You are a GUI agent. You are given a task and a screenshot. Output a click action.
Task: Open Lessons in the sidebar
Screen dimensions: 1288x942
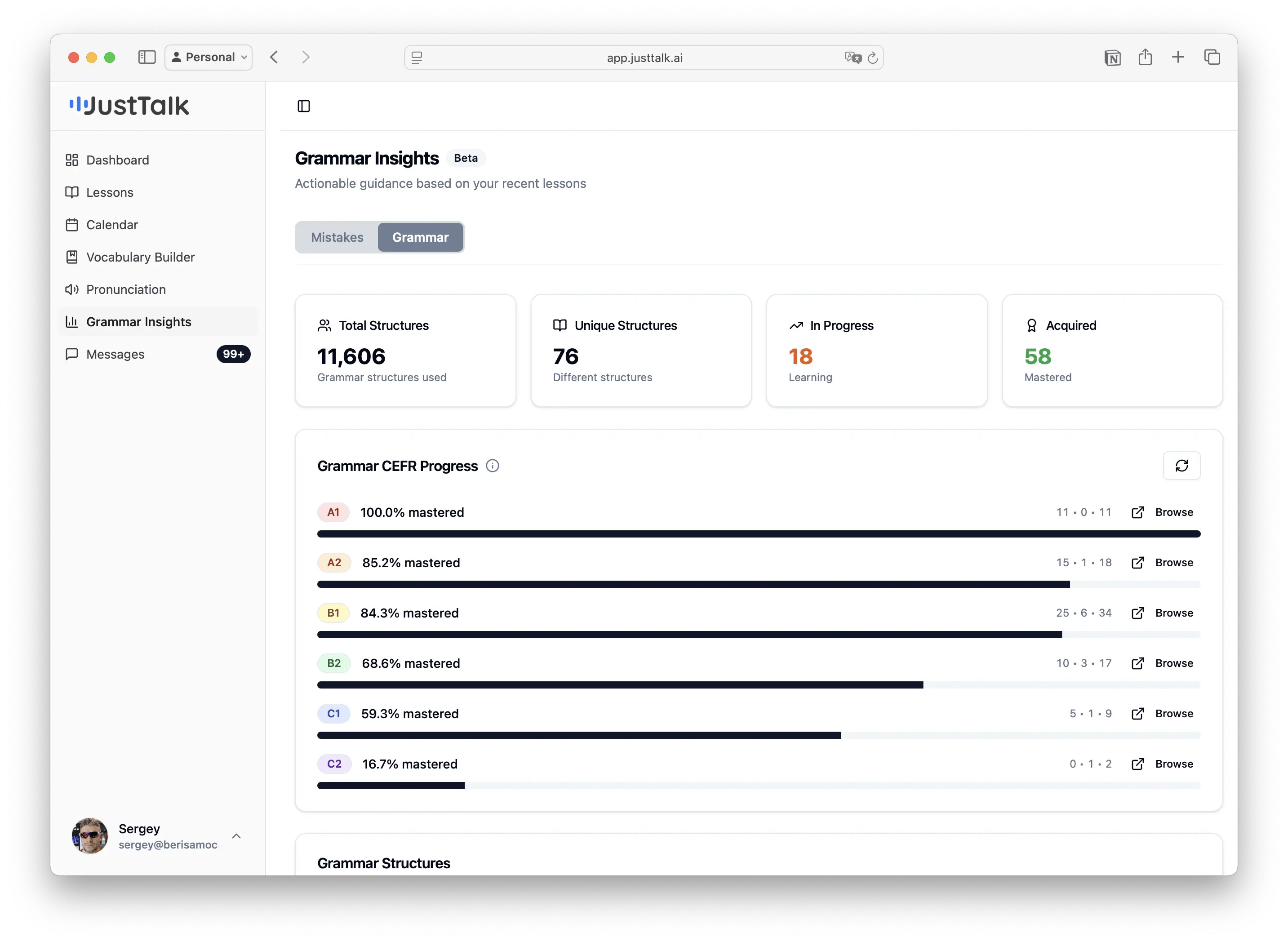coord(158,193)
